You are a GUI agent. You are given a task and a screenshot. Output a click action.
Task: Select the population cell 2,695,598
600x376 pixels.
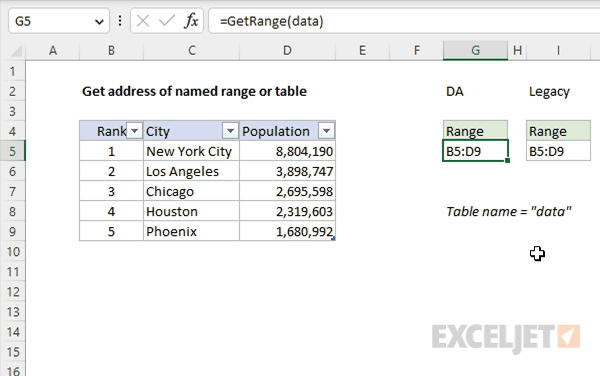tap(287, 191)
